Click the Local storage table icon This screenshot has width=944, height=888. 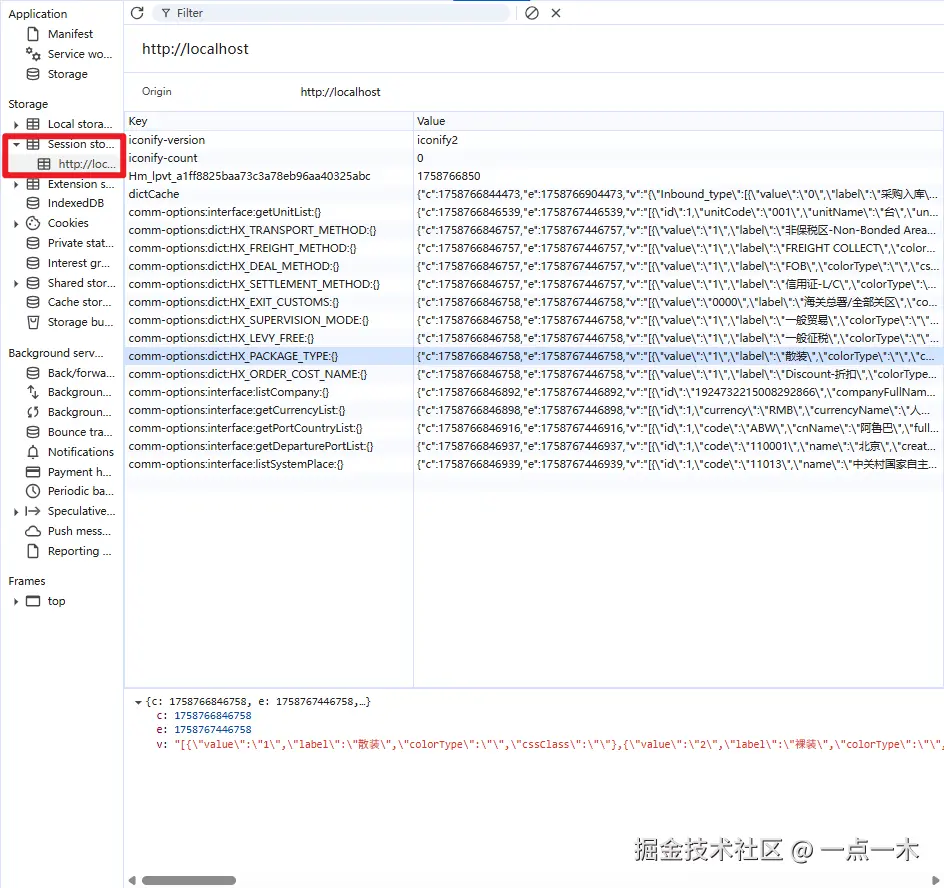click(33, 123)
